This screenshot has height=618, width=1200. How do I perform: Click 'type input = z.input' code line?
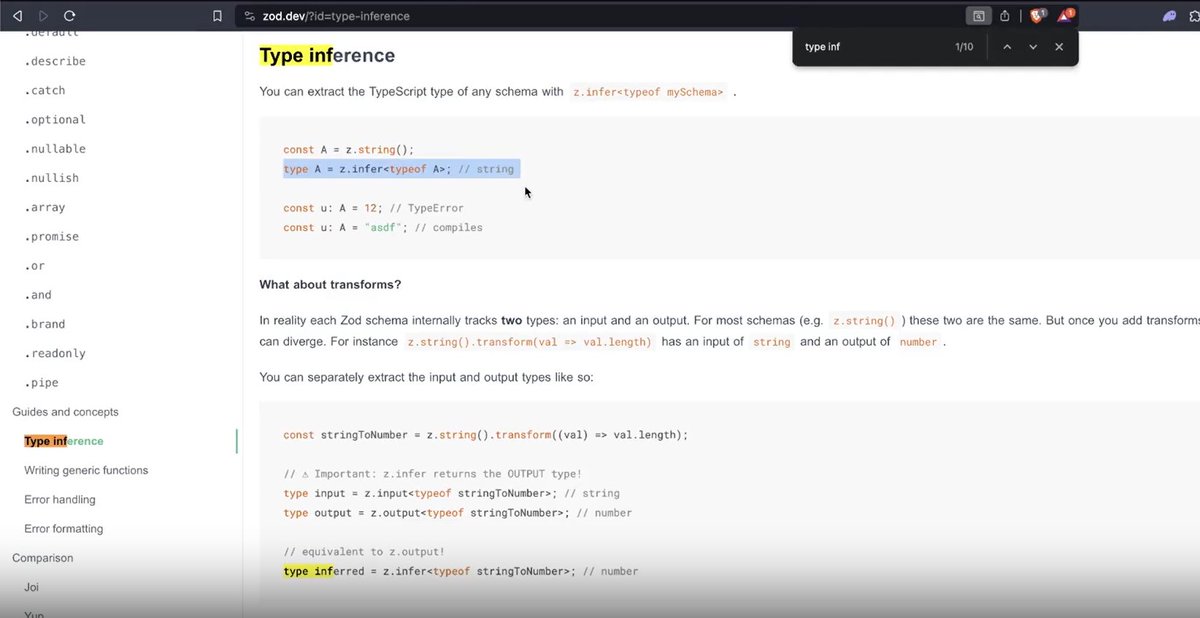tap(452, 493)
